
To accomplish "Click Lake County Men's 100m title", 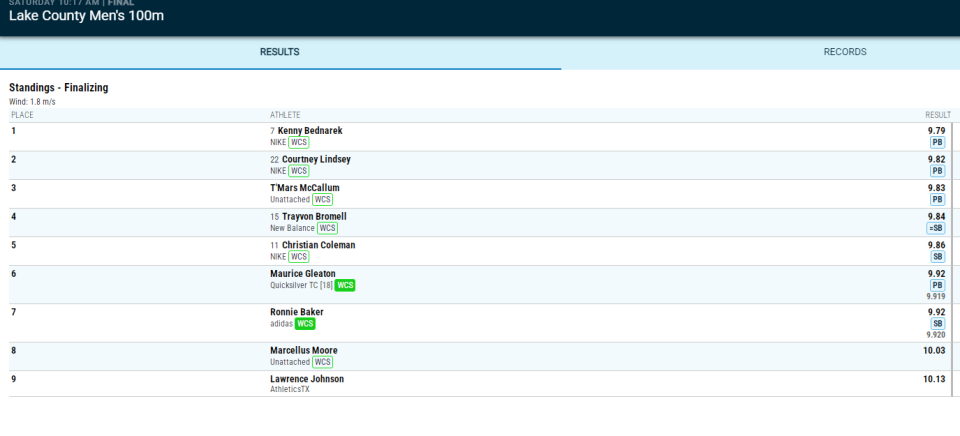I will point(86,16).
